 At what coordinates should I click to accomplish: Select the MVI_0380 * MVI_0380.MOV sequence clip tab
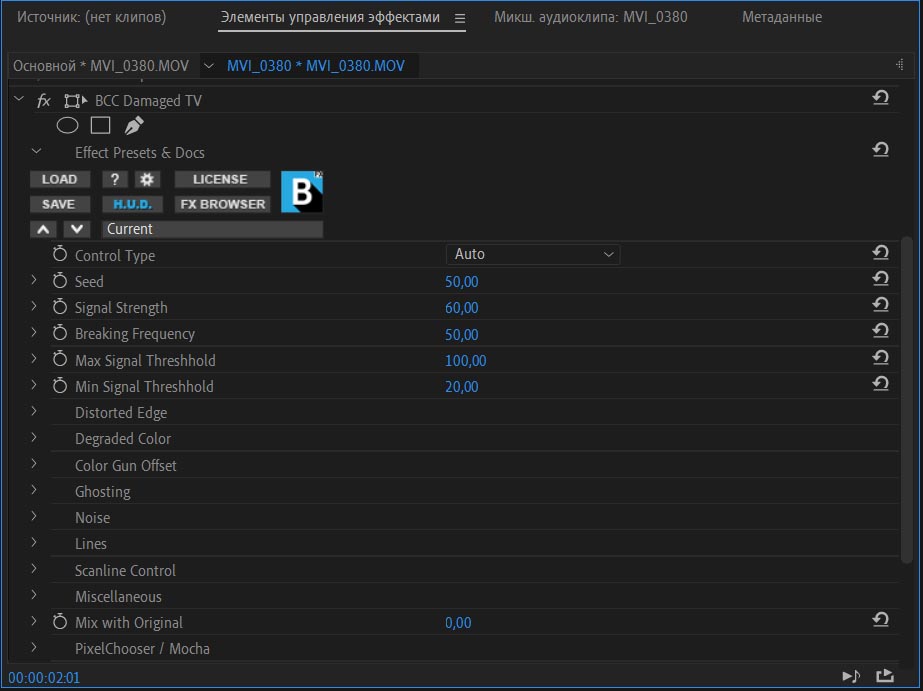316,66
